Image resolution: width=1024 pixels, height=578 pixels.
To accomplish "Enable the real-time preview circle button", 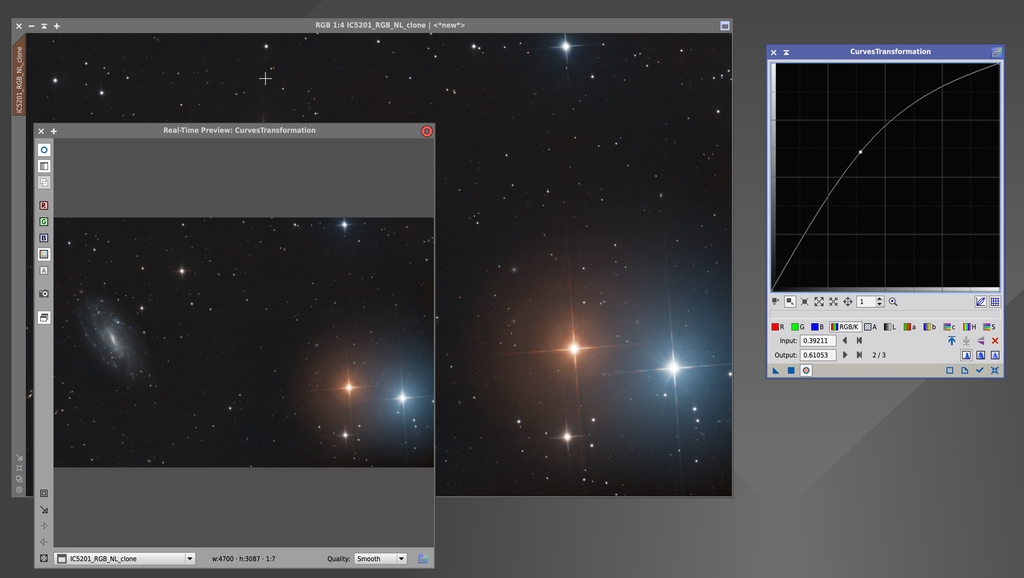I will [805, 370].
